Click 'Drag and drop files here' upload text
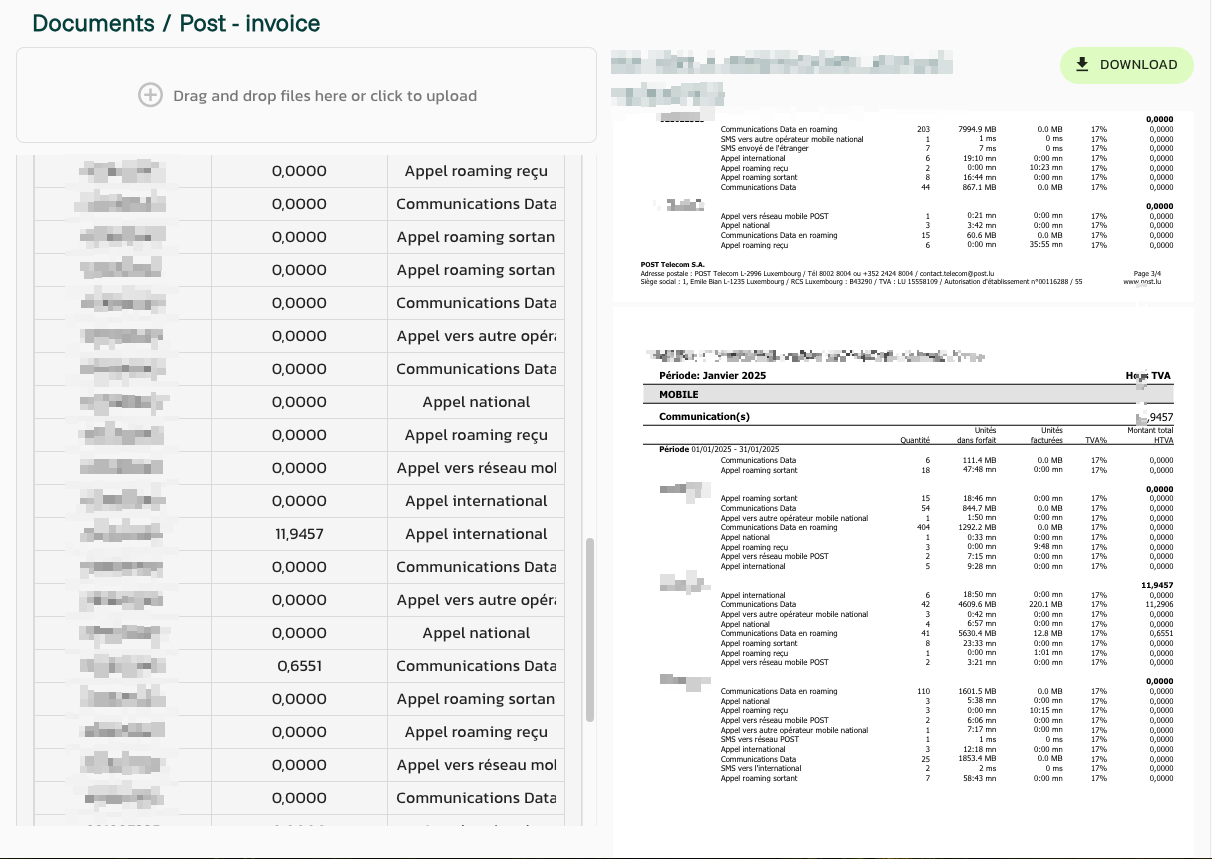The height and width of the screenshot is (859, 1212). pyautogui.click(x=324, y=96)
